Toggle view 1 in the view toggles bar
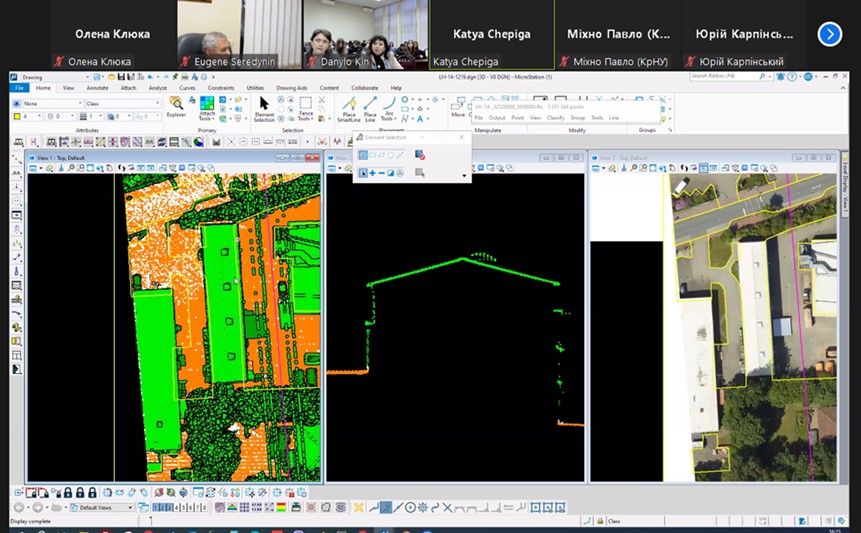Screen dimensions: 861x533 click(156, 508)
